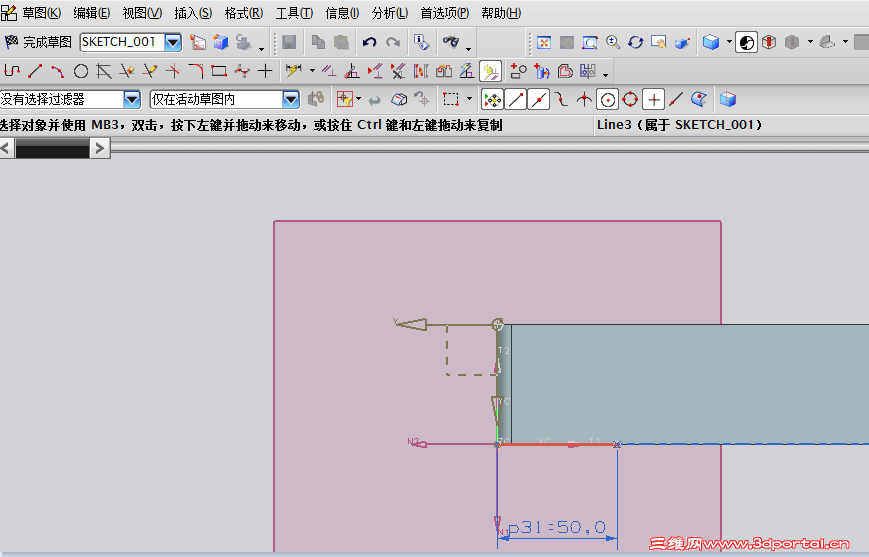Select the Pan hand icon
This screenshot has width=869, height=557.
pyautogui.click(x=658, y=43)
